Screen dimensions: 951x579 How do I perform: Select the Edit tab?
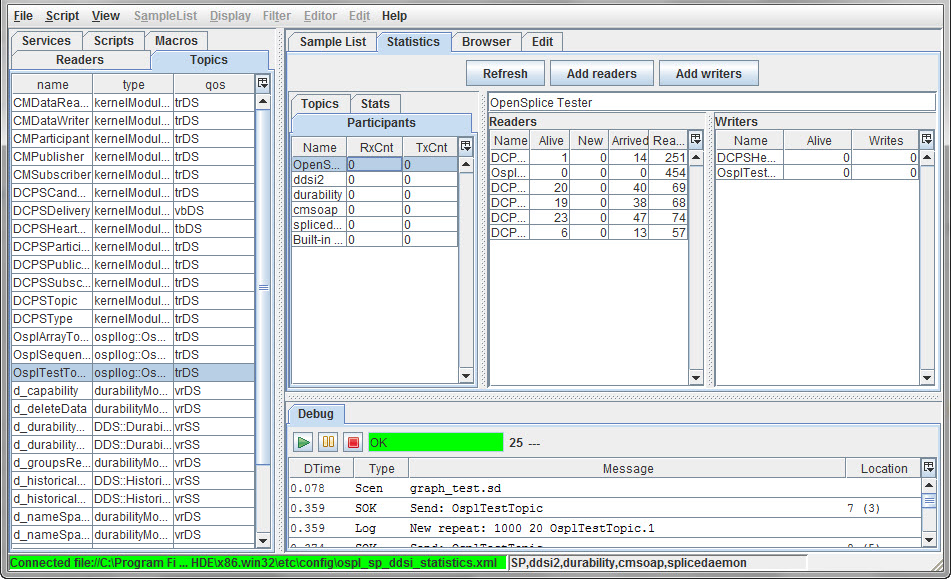point(542,41)
